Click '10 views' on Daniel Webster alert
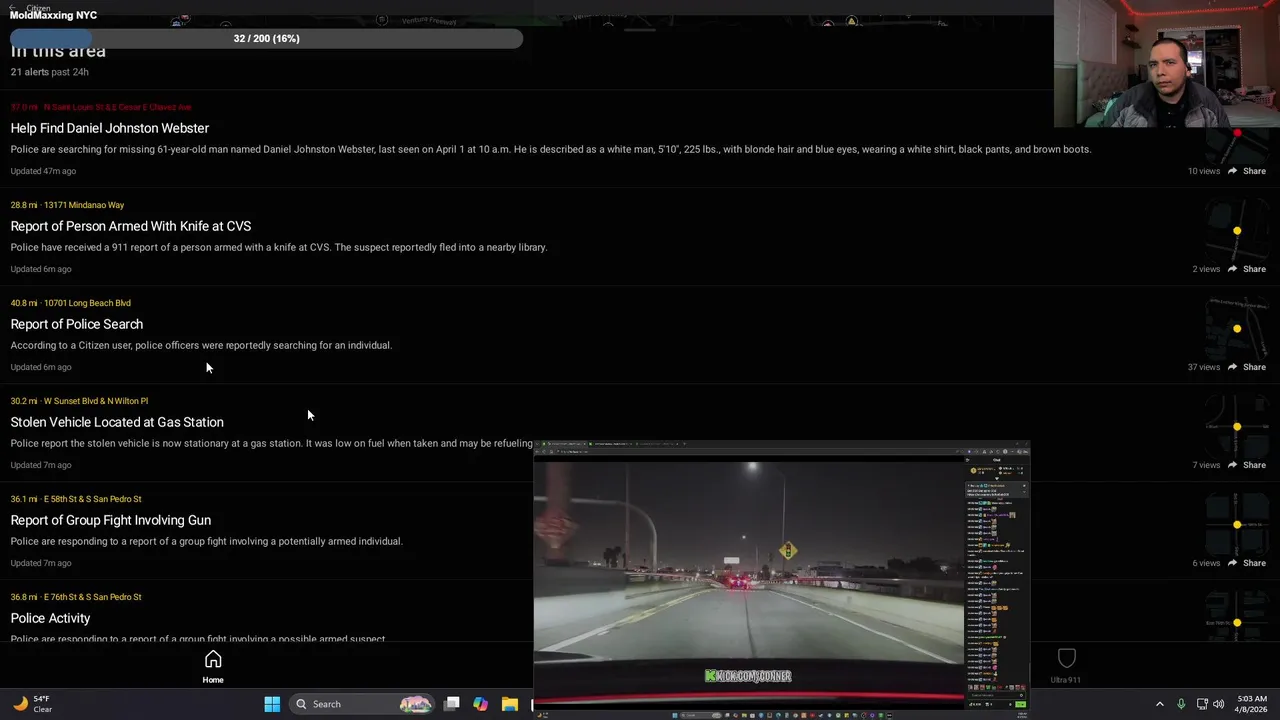The image size is (1280, 720). pos(1204,171)
